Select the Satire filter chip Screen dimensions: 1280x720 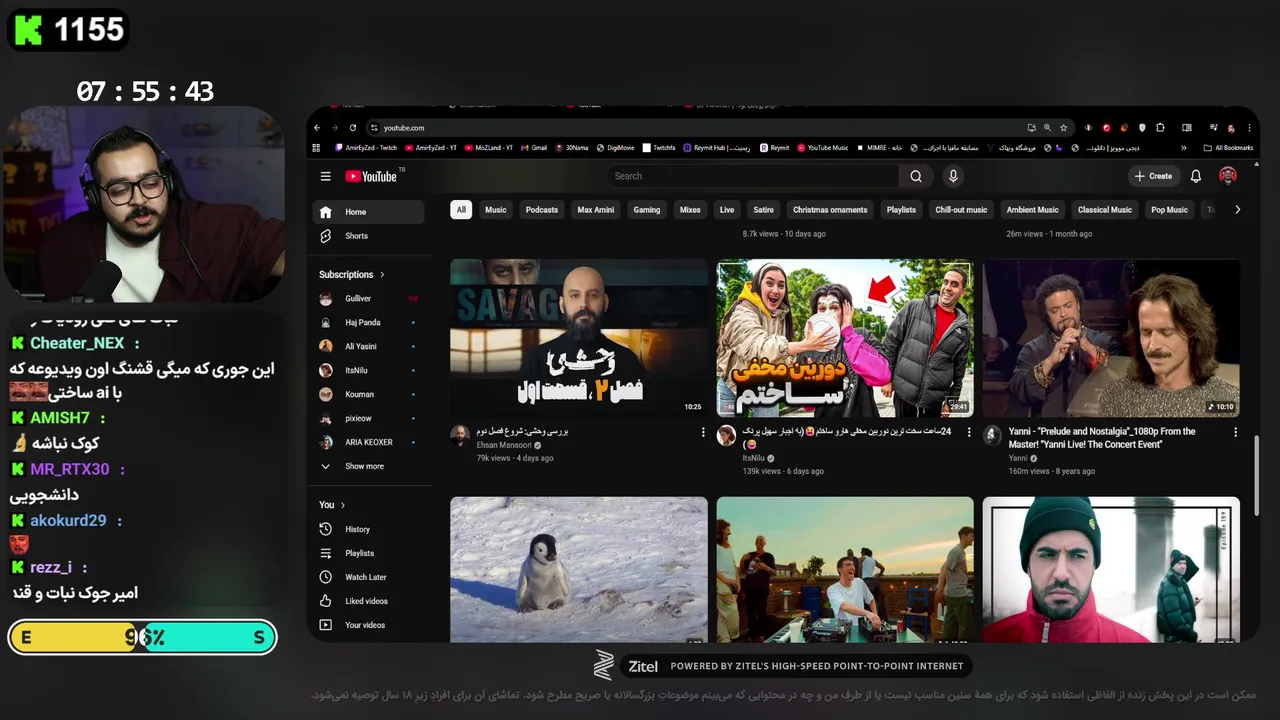tap(764, 210)
